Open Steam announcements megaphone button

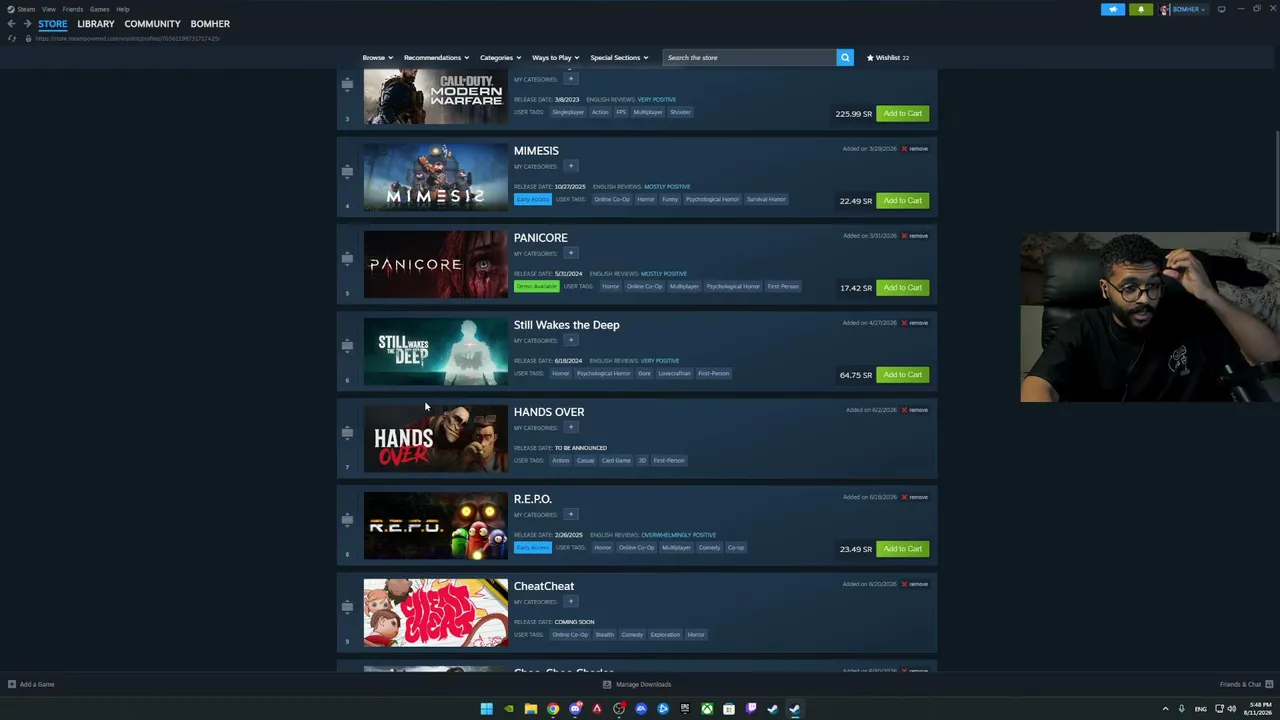[x=1113, y=9]
